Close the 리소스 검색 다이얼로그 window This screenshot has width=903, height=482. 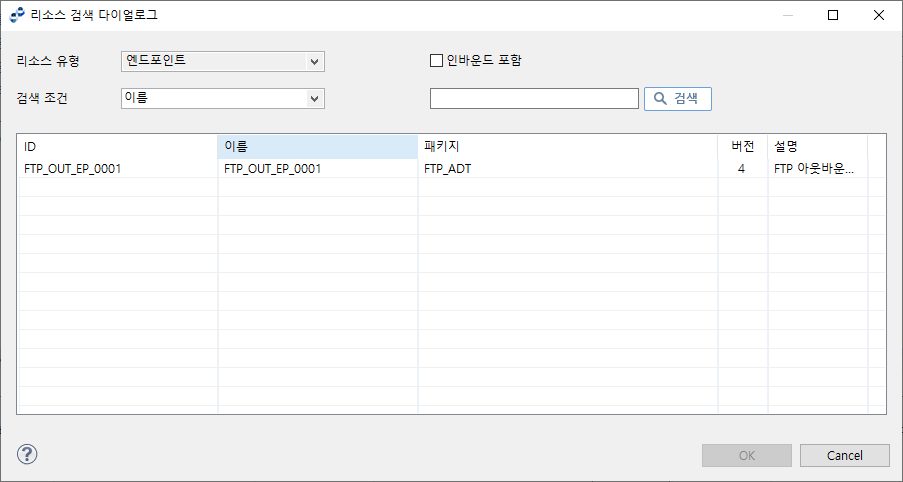879,16
